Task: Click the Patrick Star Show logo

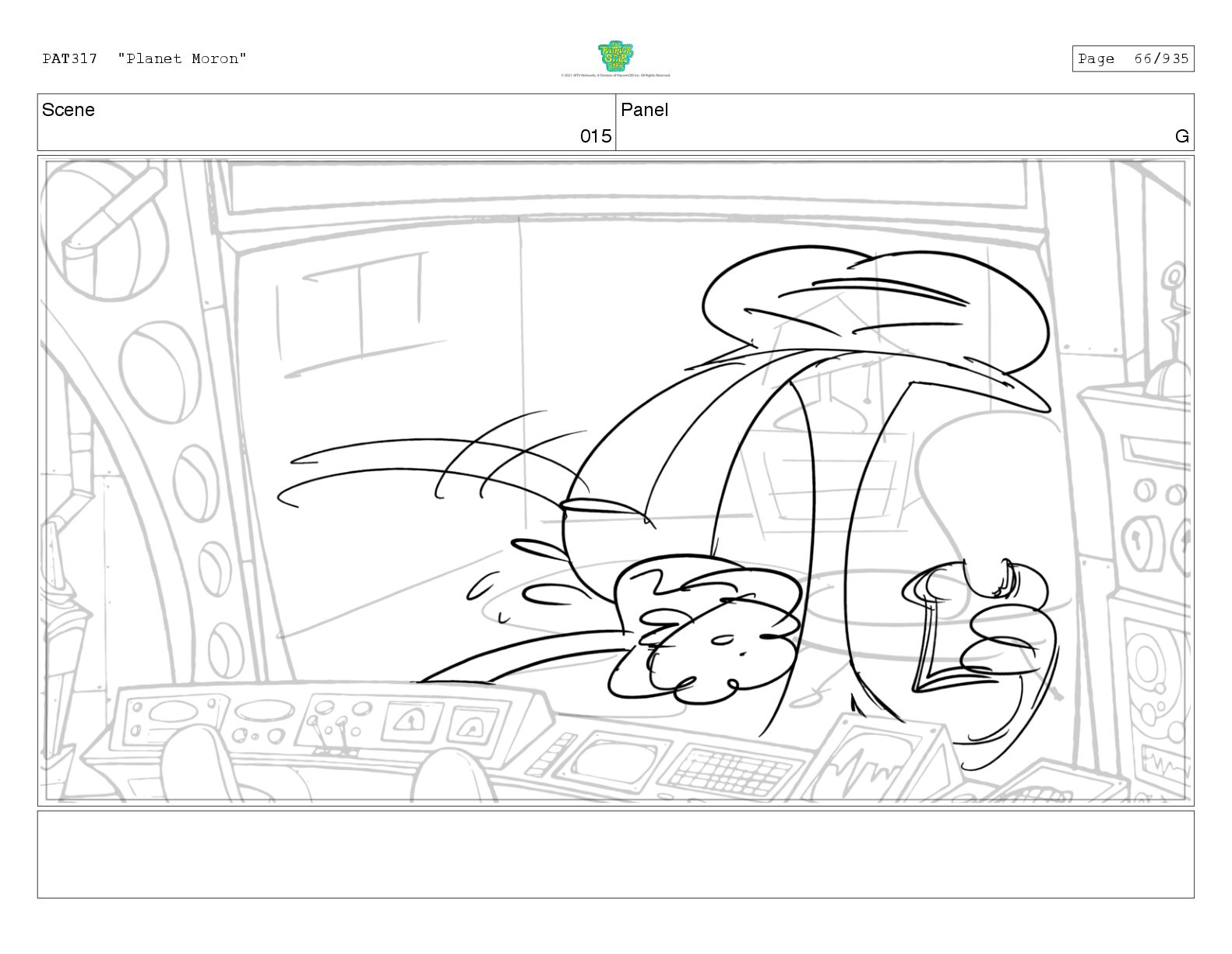Action: [616, 56]
